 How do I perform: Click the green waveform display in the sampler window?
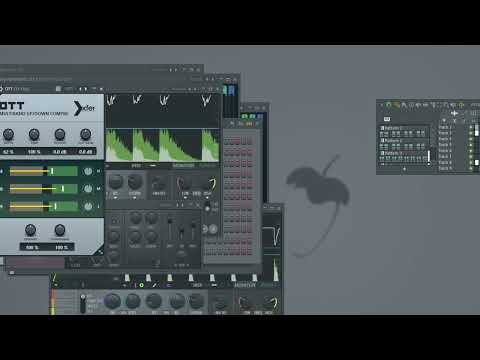pyautogui.click(x=163, y=145)
